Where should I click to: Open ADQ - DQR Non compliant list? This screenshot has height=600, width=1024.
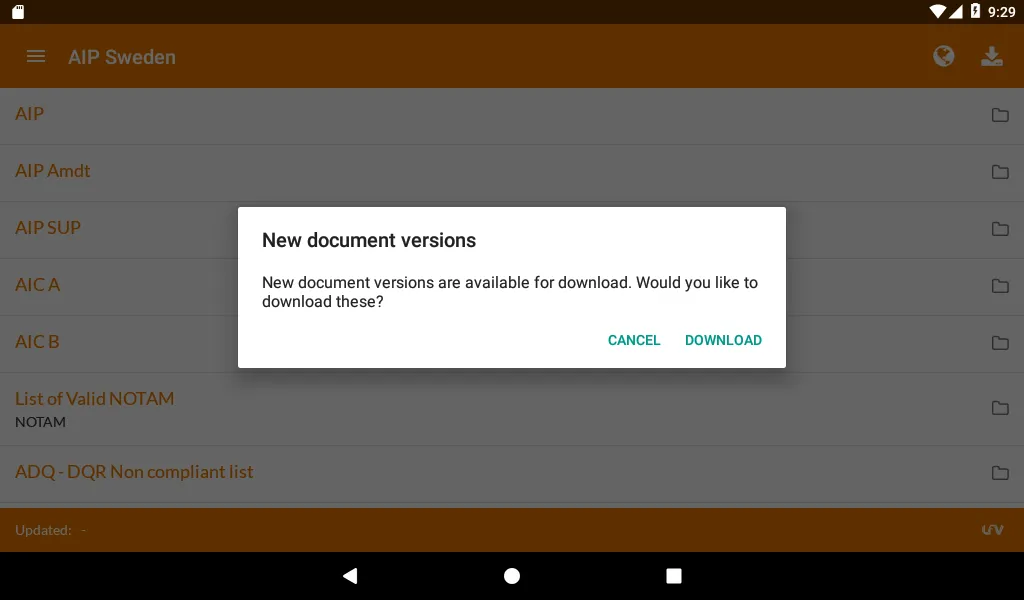coord(512,475)
